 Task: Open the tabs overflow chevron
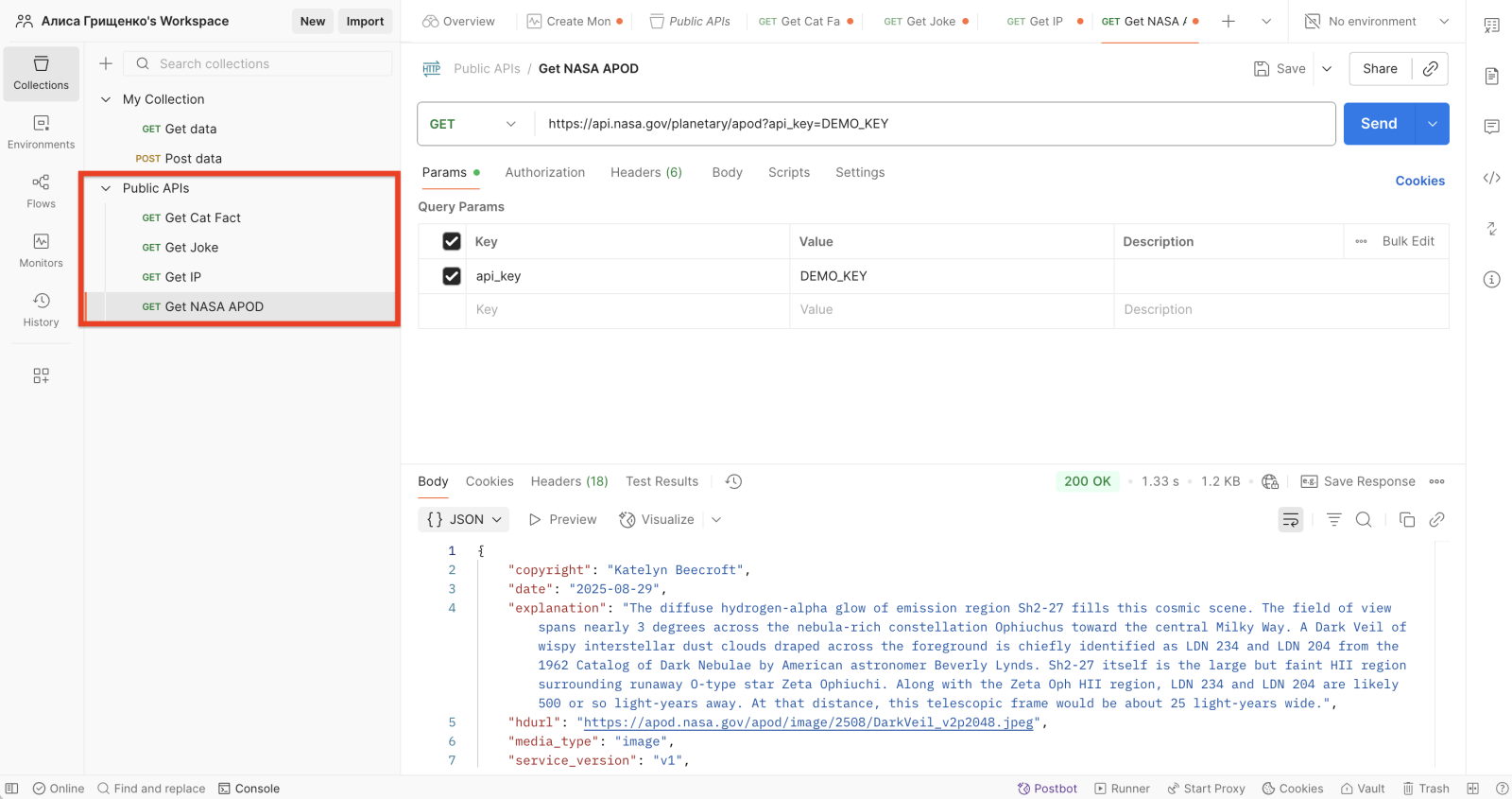tap(1266, 21)
